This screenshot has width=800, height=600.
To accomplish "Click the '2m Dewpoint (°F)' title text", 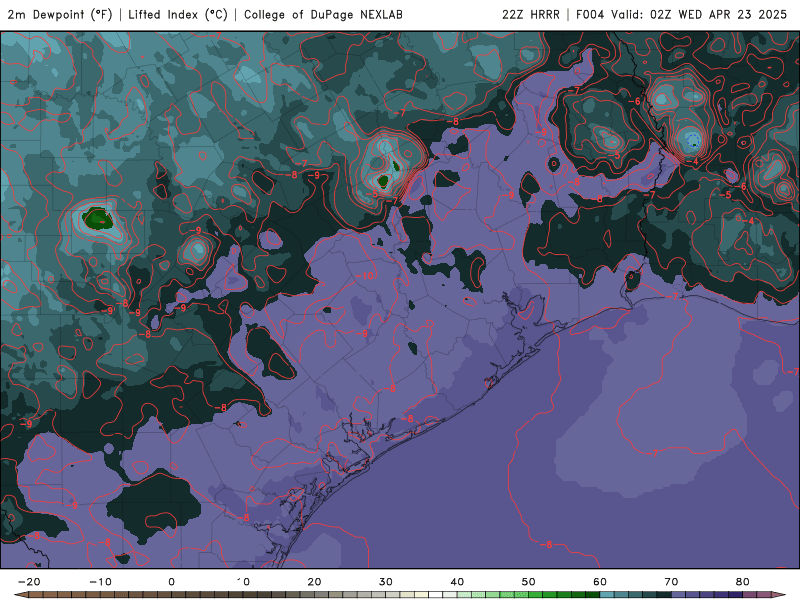I will coord(60,14).
